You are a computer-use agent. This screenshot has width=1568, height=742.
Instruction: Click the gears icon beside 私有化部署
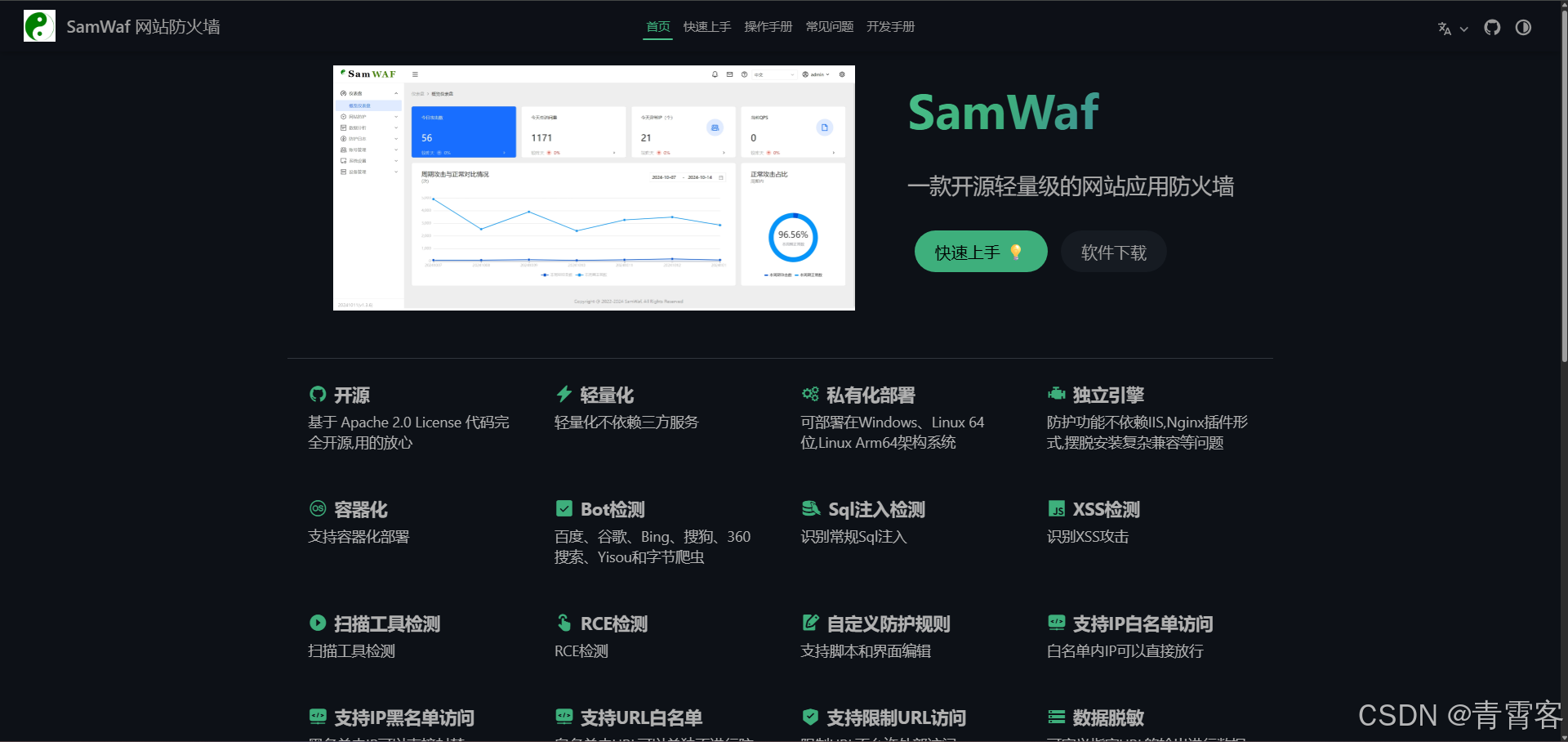pyautogui.click(x=810, y=395)
